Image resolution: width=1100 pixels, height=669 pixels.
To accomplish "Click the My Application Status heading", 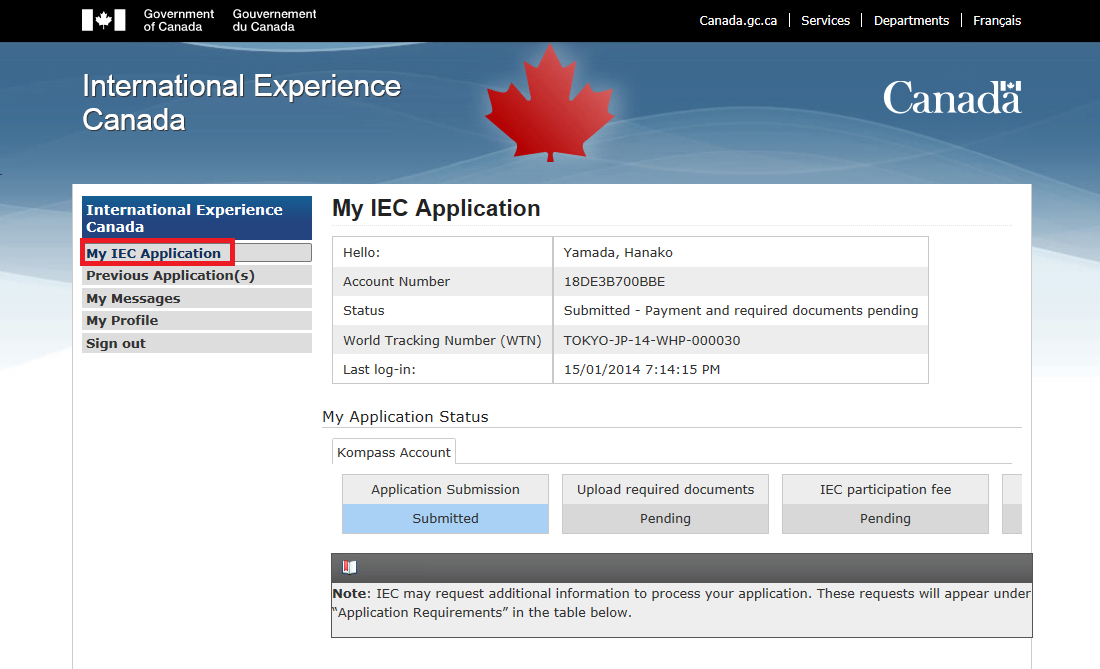I will click(x=405, y=417).
